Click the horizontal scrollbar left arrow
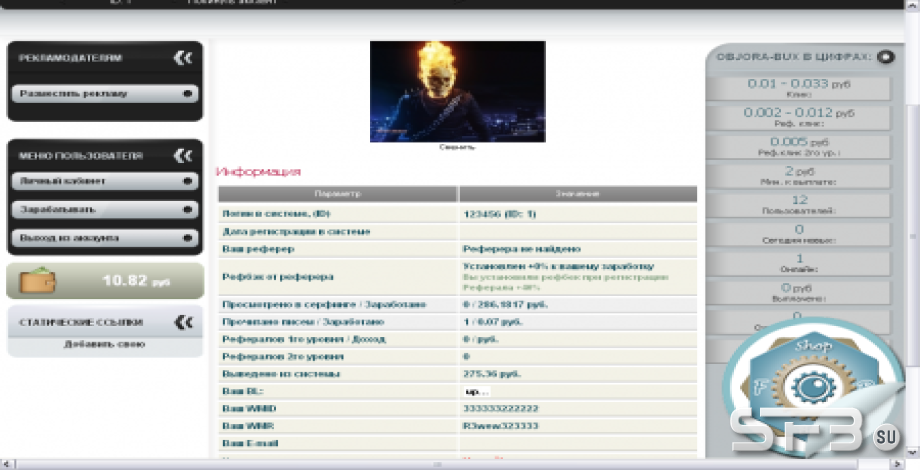The image size is (920, 470). [8, 464]
